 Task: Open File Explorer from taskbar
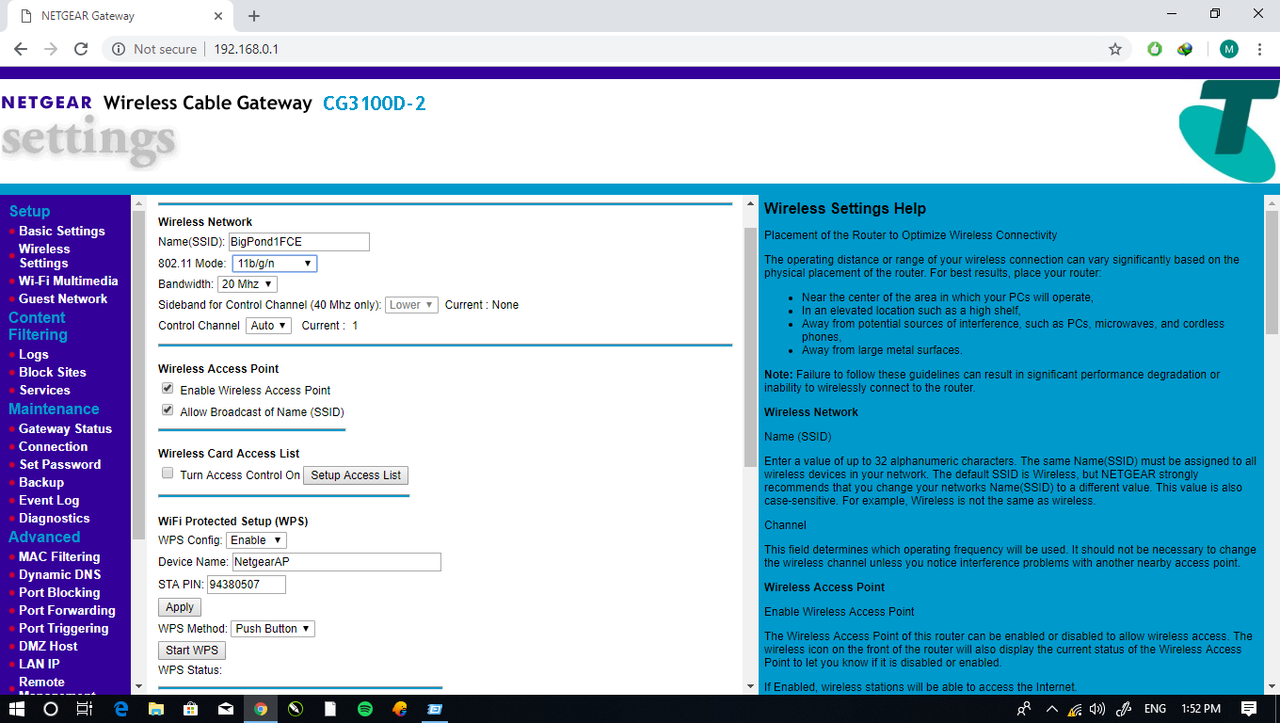pos(155,709)
